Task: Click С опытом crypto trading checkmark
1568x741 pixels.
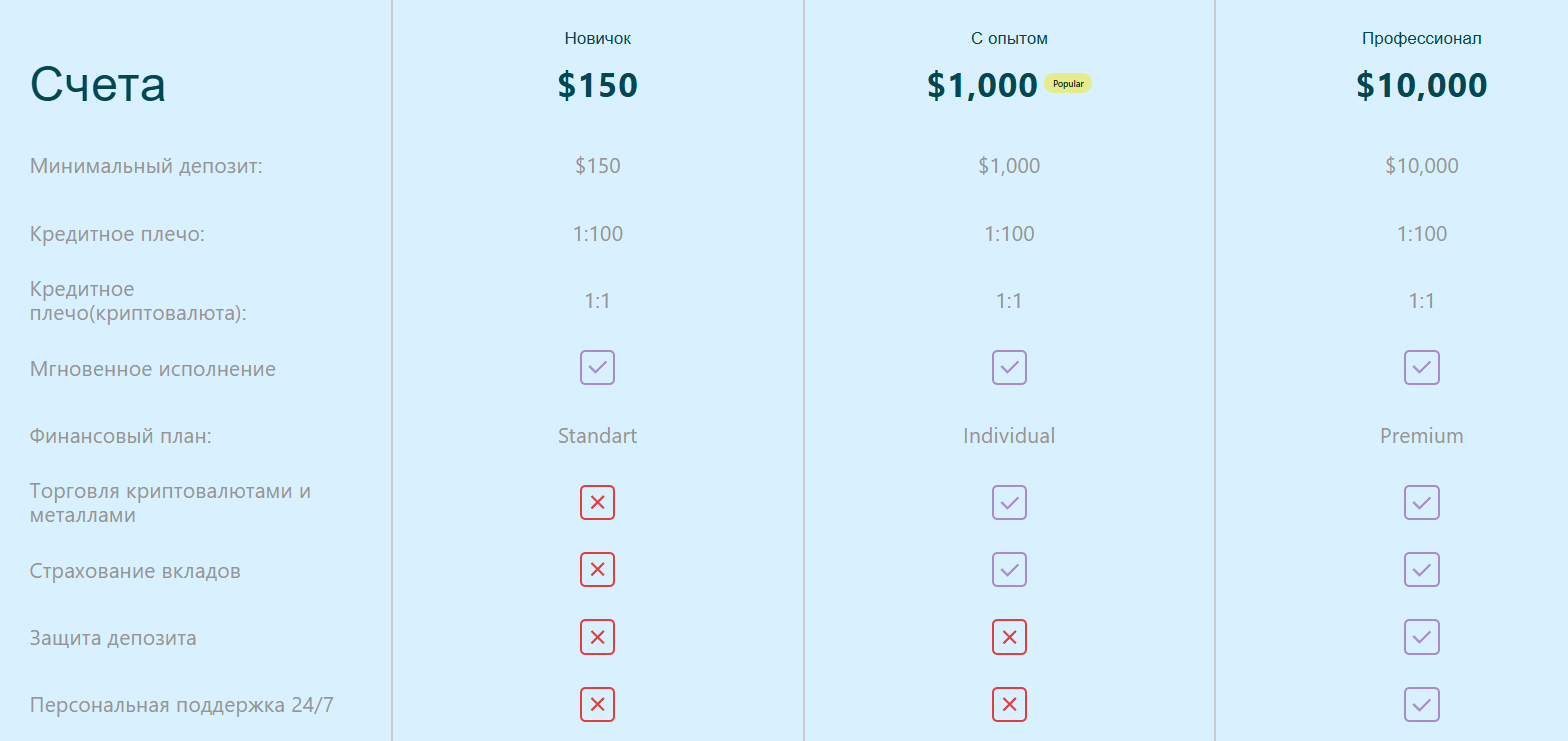Action: click(1009, 503)
